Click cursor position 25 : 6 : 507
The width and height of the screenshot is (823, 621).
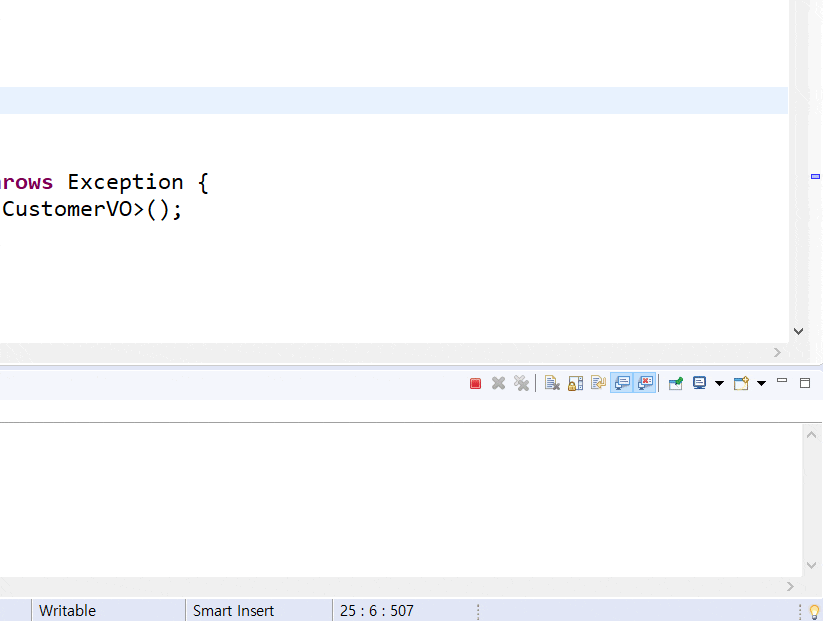[x=376, y=611]
